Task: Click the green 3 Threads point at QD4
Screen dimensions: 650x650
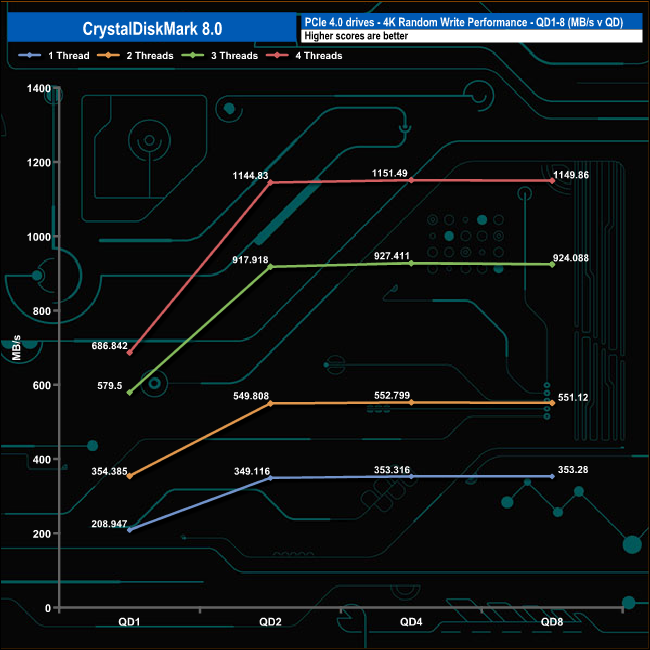Action: pos(411,263)
